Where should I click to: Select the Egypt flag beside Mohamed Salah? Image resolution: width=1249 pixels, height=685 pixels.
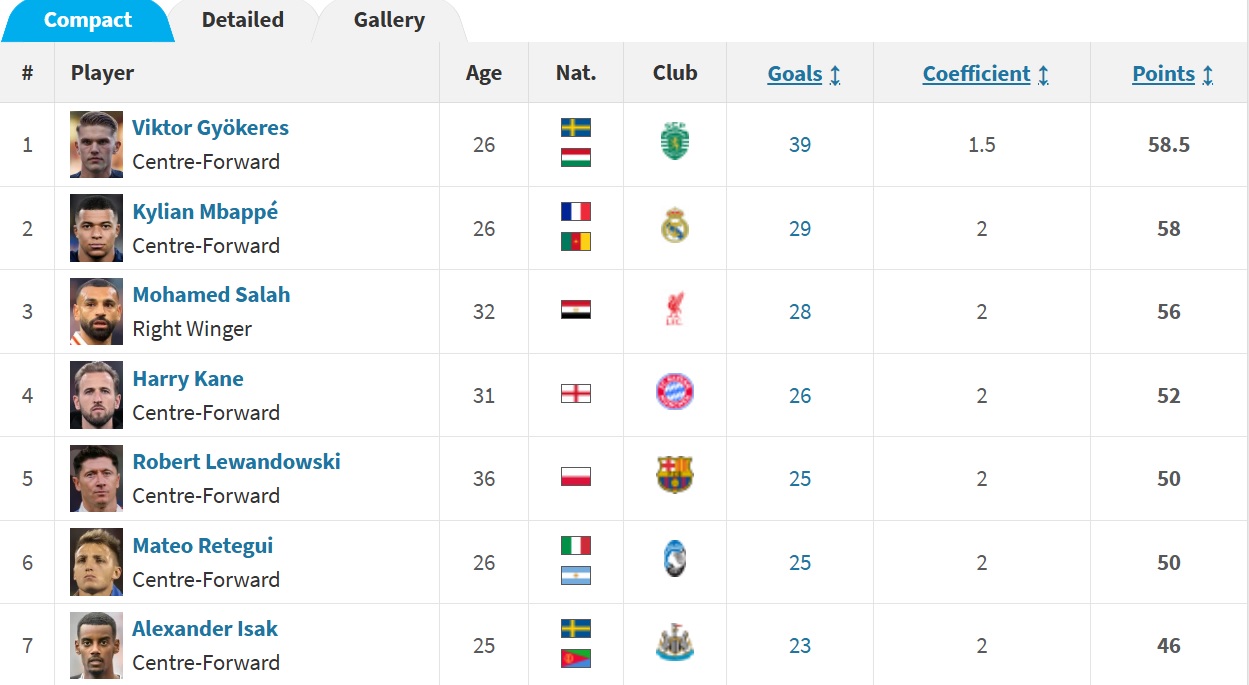[576, 310]
